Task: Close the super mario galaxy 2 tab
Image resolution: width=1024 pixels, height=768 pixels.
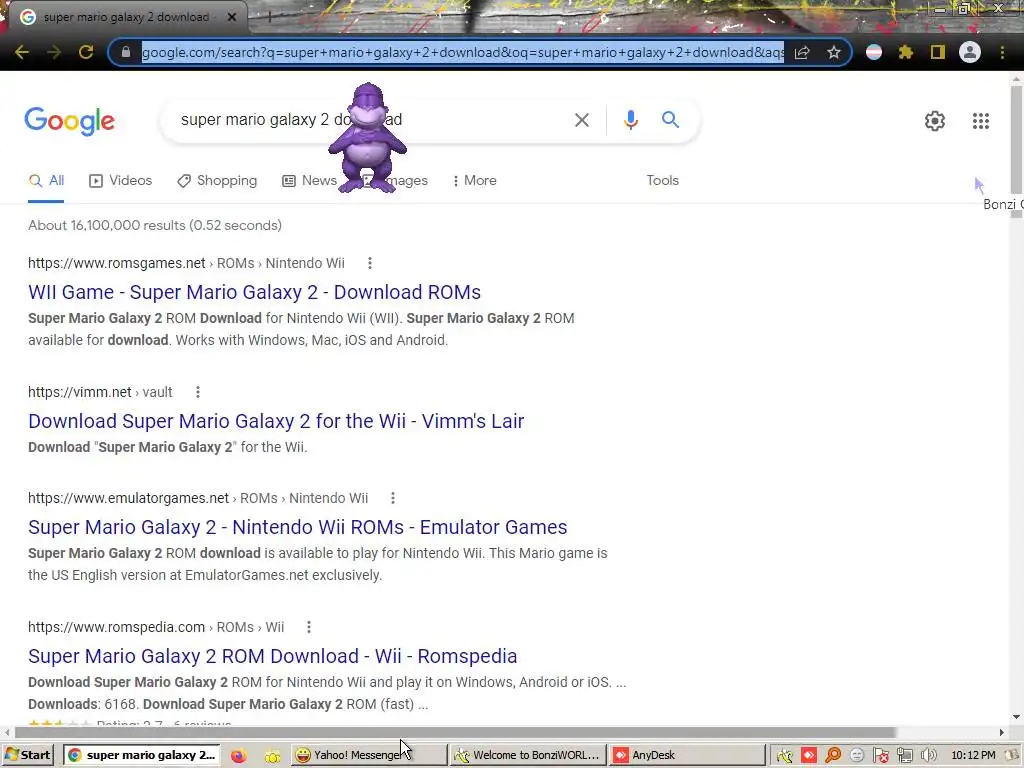Action: (x=232, y=17)
